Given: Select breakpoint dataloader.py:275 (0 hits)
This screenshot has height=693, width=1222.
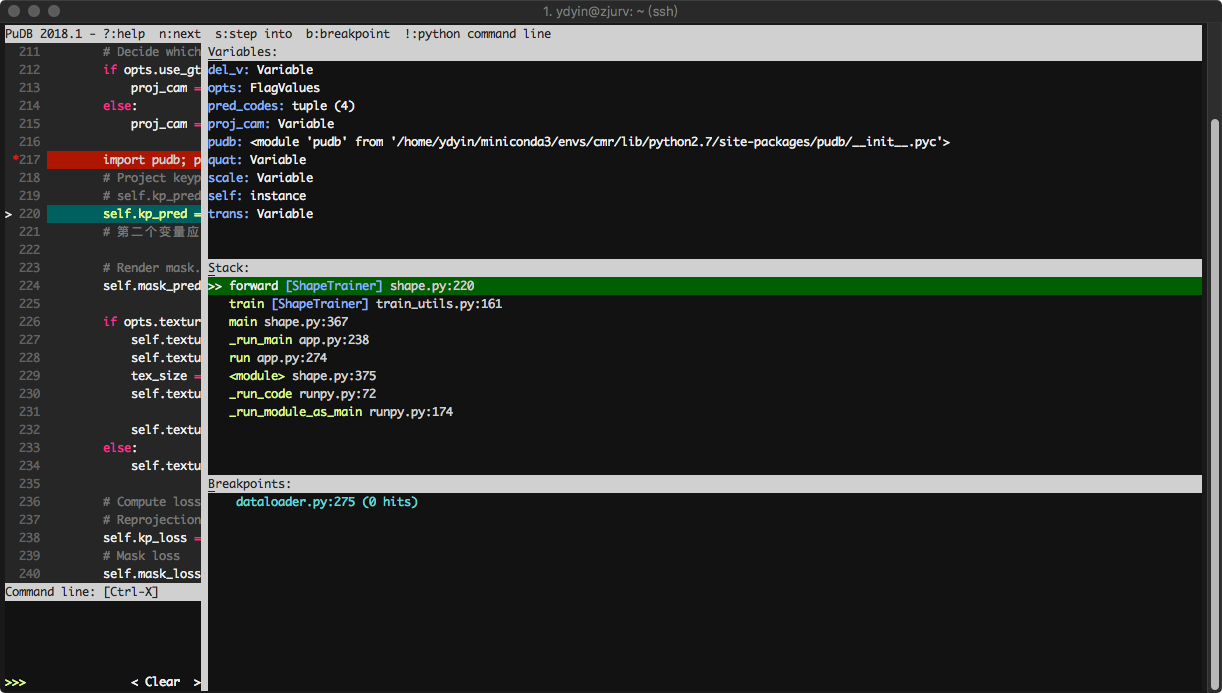Looking at the screenshot, I should (x=327, y=502).
